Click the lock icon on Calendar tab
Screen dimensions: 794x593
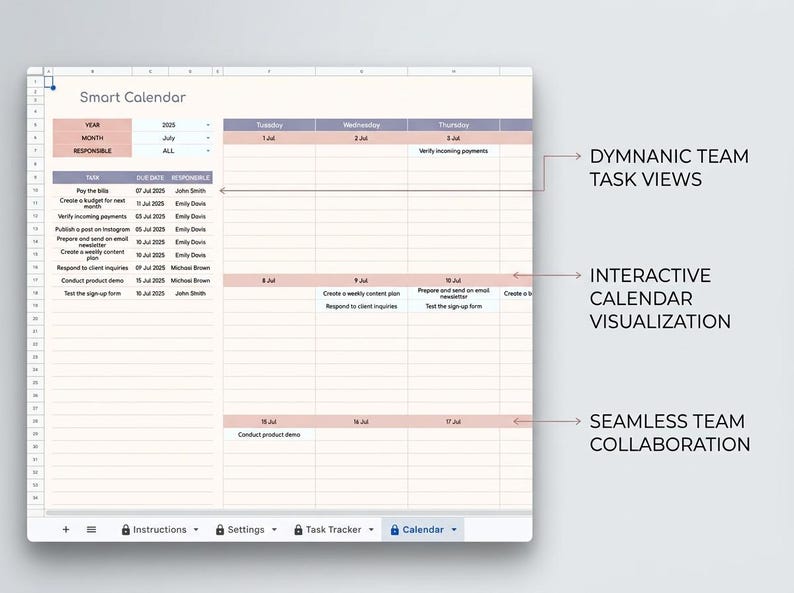tap(394, 529)
